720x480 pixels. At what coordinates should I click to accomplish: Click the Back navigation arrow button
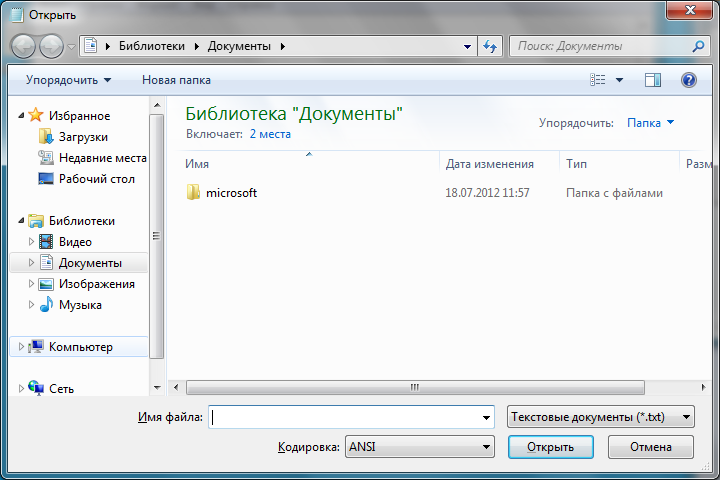24,46
